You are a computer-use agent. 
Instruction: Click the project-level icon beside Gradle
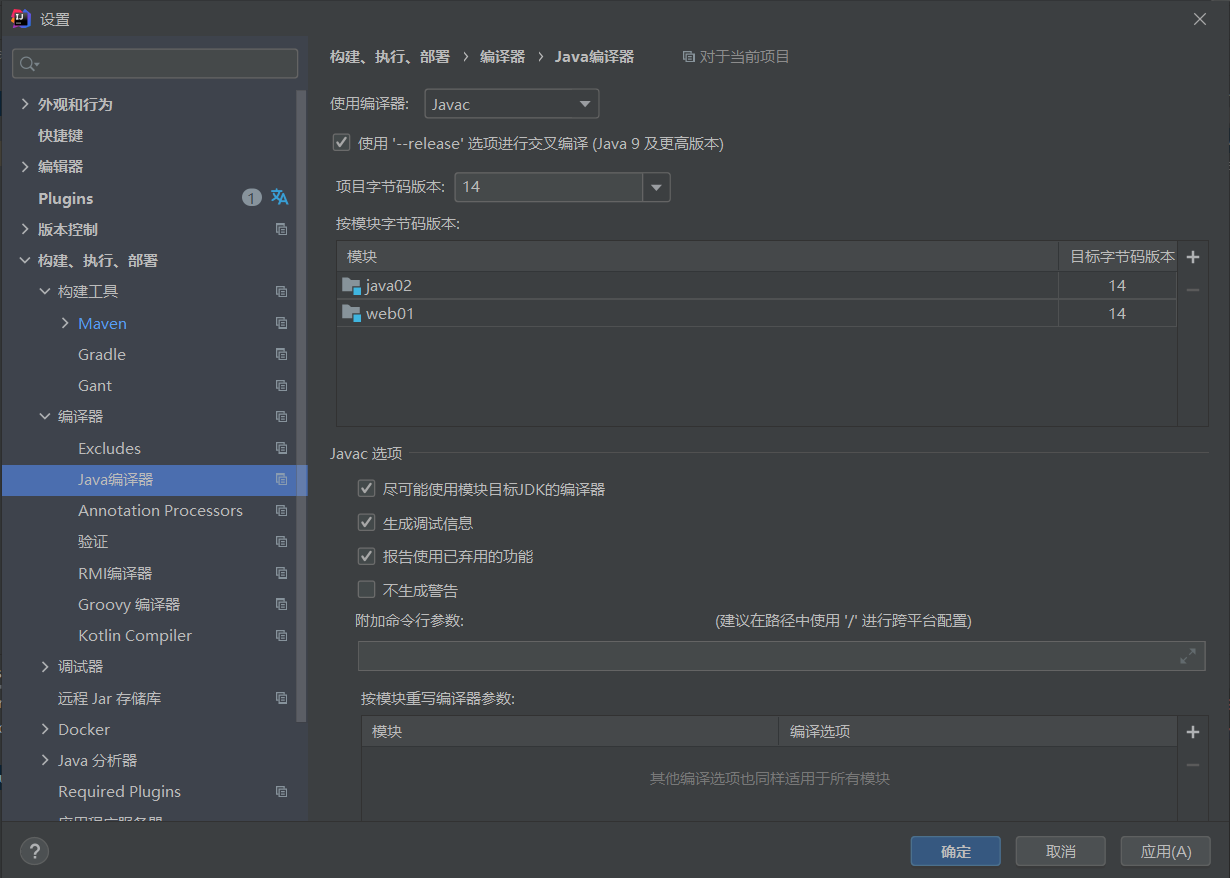(281, 354)
